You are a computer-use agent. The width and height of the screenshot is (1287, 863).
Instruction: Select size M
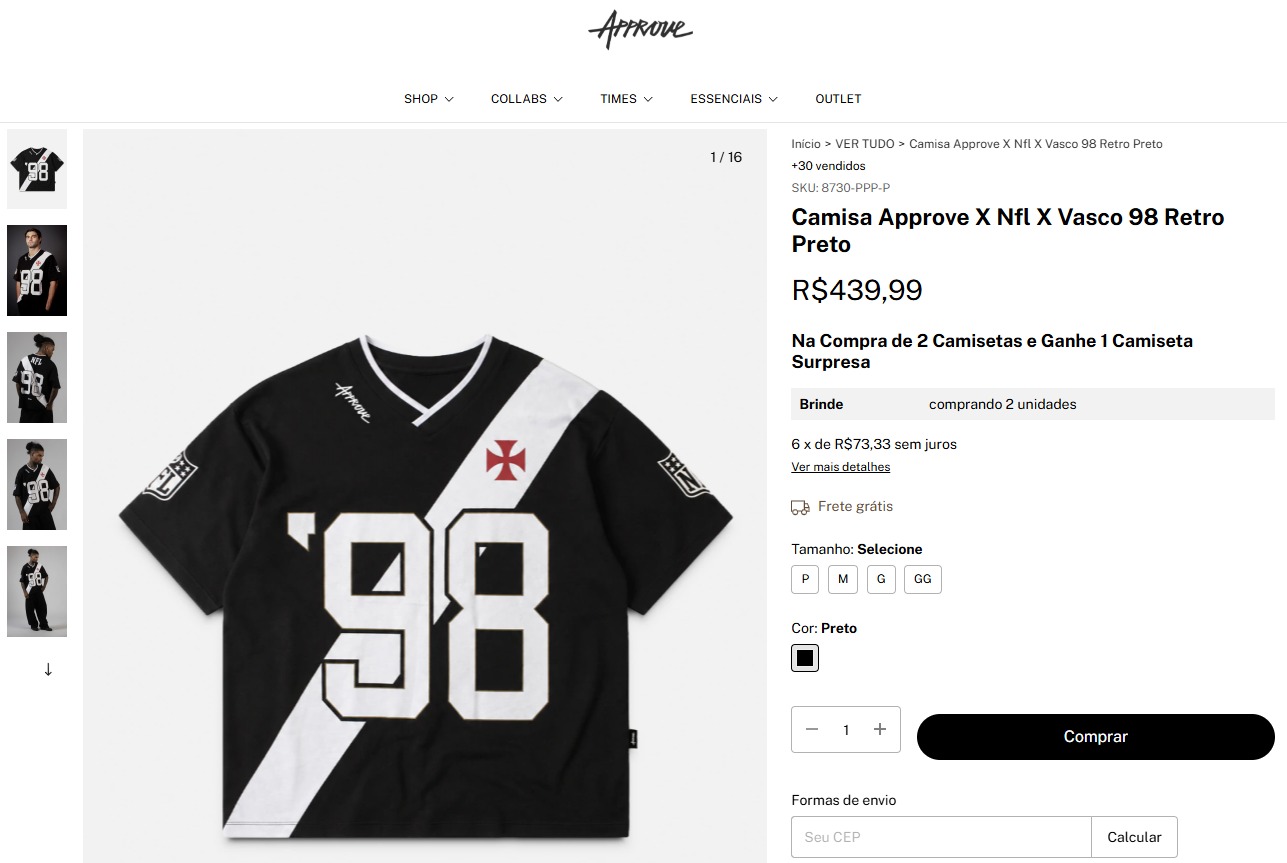coord(843,579)
